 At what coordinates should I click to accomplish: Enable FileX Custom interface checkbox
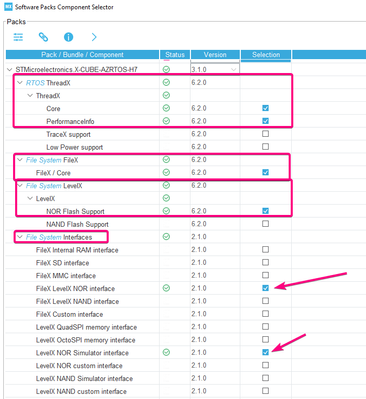(265, 314)
